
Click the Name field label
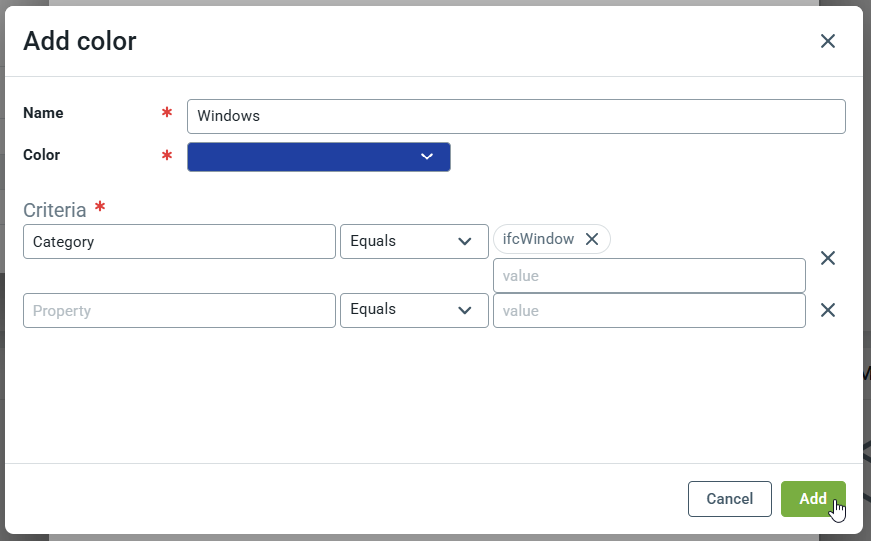(43, 113)
